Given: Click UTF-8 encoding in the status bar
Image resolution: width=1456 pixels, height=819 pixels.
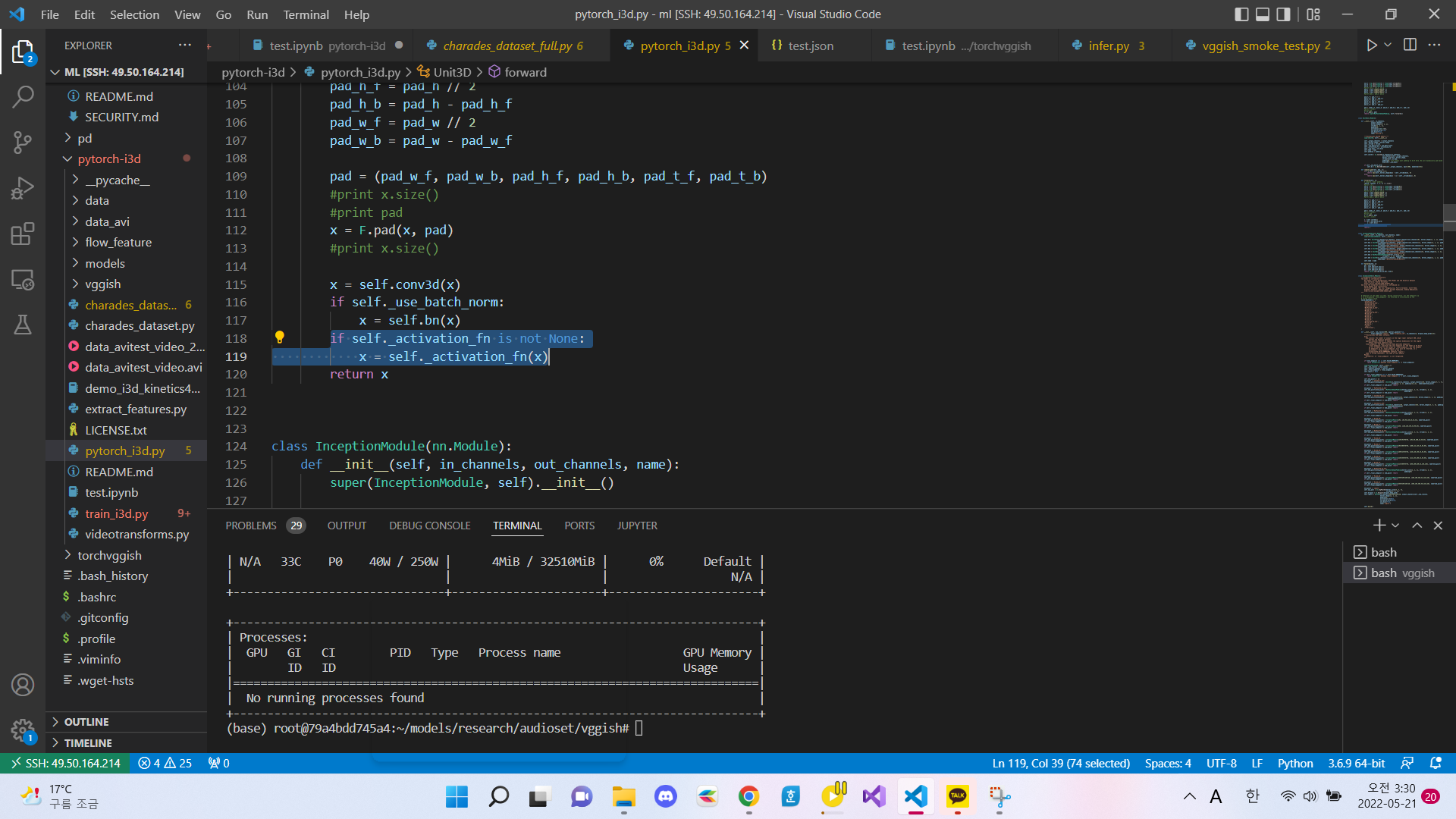Looking at the screenshot, I should coord(1221,763).
